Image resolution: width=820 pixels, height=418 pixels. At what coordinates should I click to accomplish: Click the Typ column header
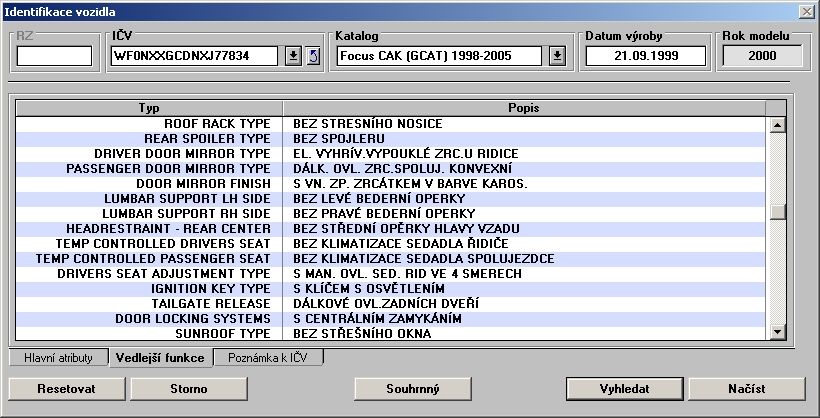149,107
